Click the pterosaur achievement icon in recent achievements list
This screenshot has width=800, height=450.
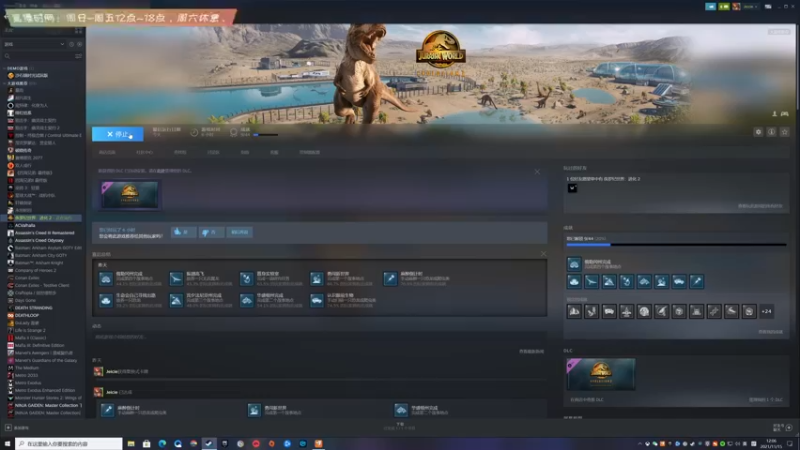coord(176,279)
